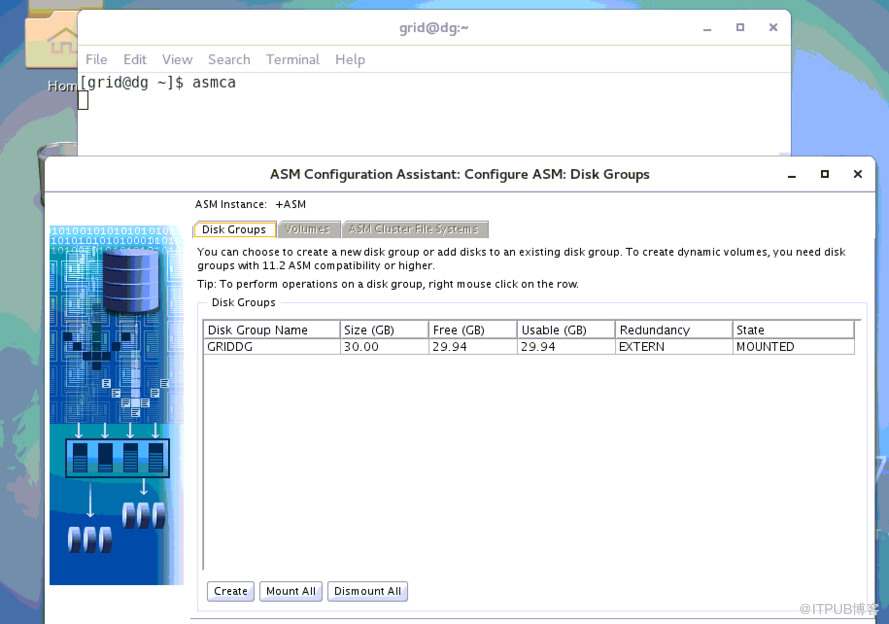Click the State column header
Screen dimensions: 889x624
pos(793,330)
